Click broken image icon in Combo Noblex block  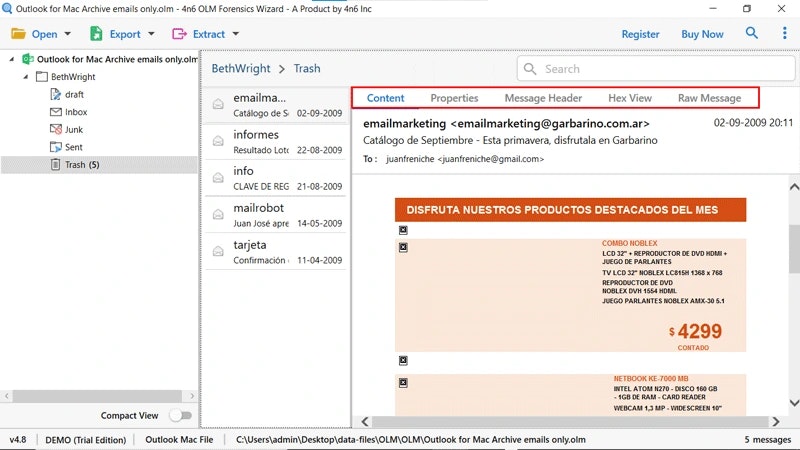tap(403, 247)
